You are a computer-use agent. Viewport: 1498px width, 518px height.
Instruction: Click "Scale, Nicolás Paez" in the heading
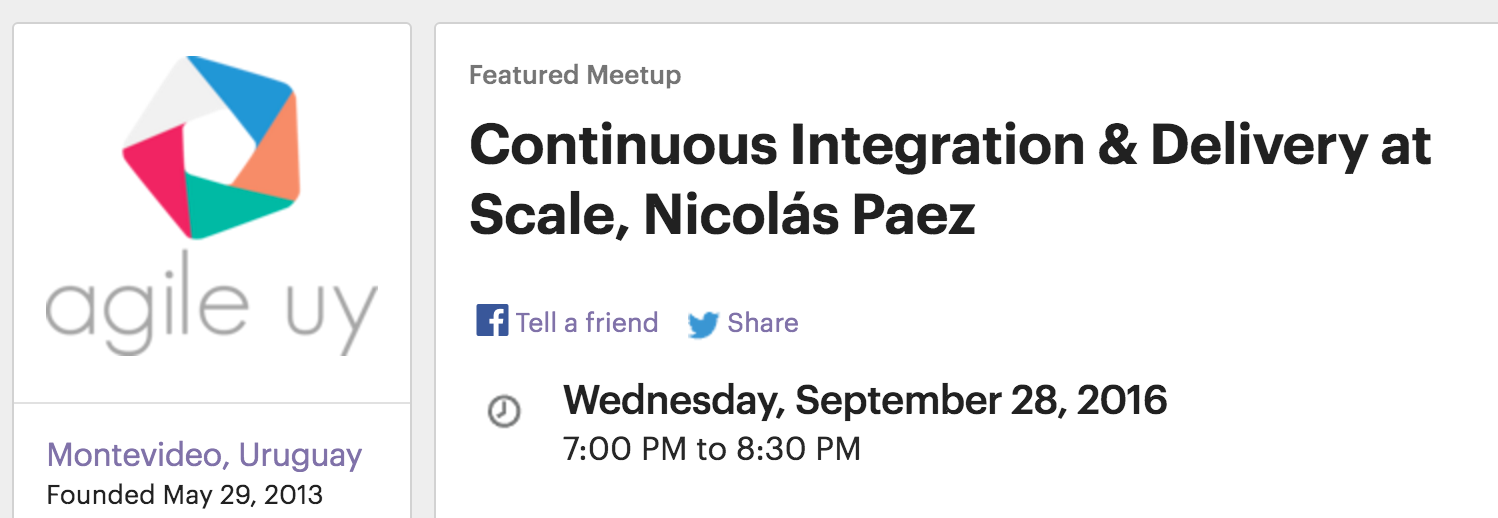click(721, 215)
